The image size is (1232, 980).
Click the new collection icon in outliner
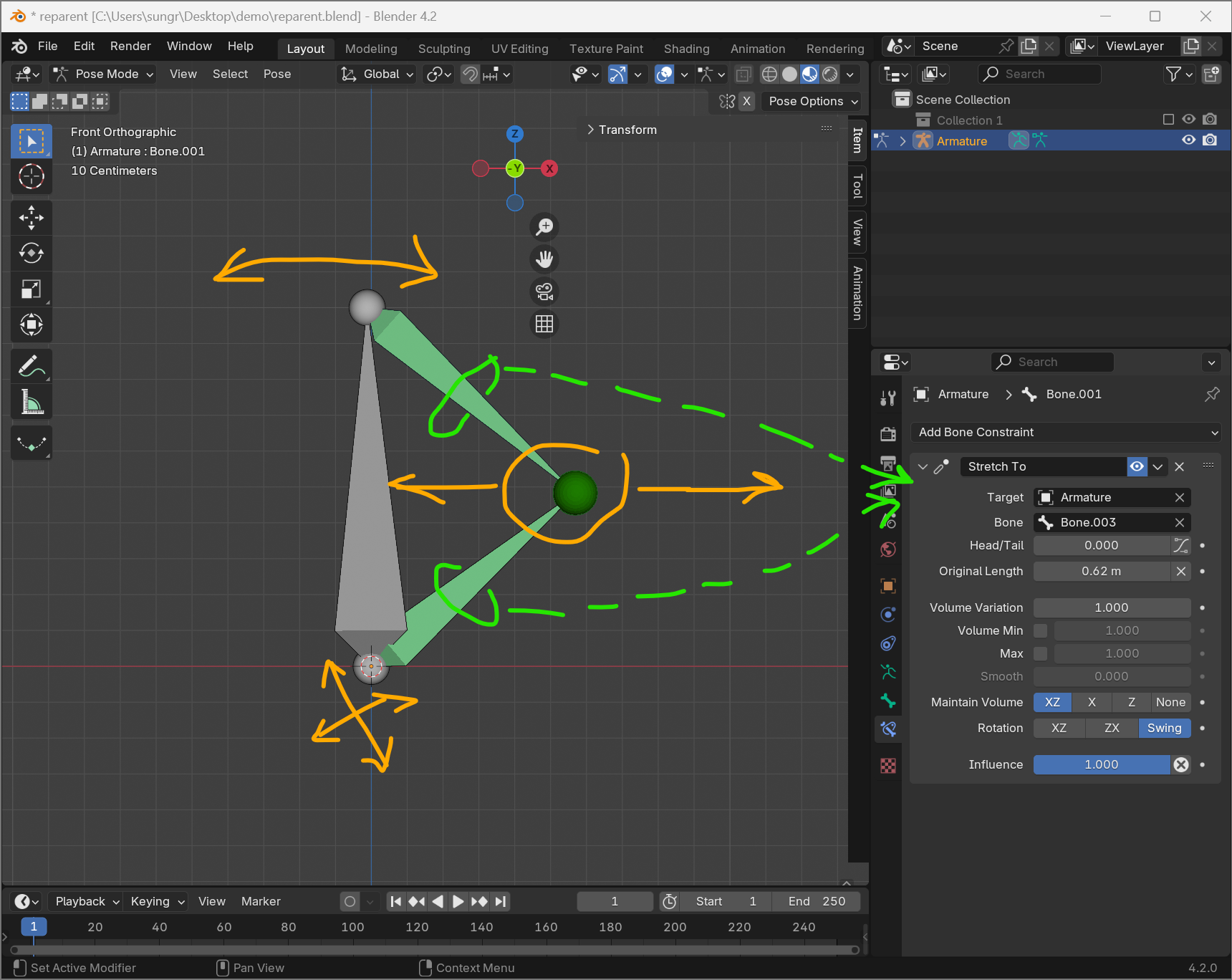1211,74
